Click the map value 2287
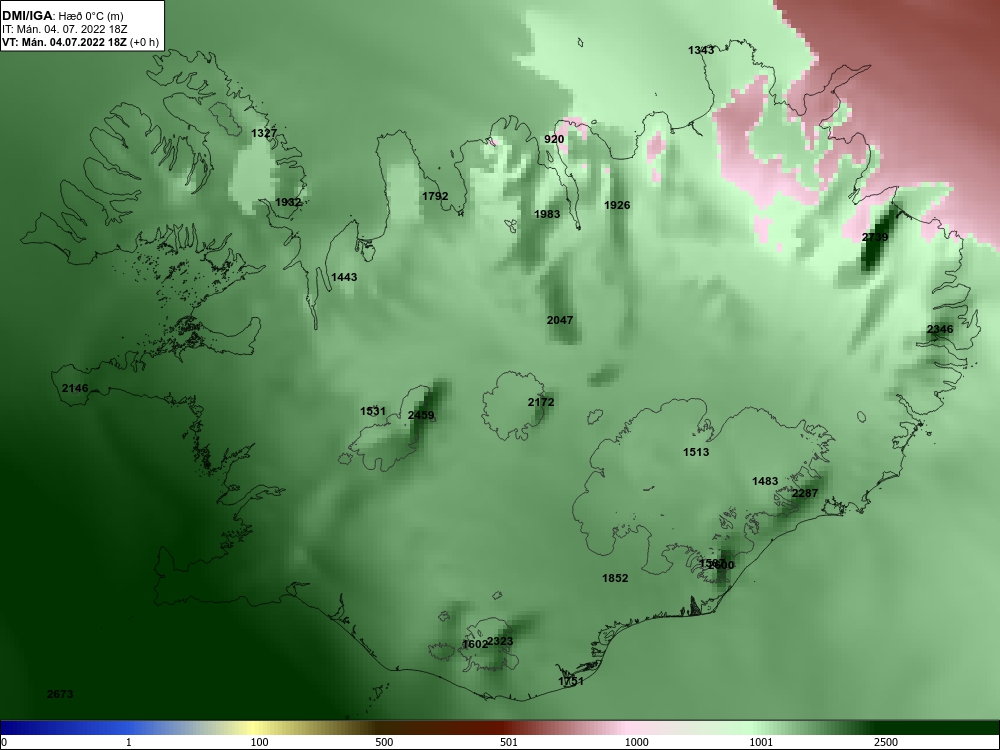 pyautogui.click(x=805, y=494)
